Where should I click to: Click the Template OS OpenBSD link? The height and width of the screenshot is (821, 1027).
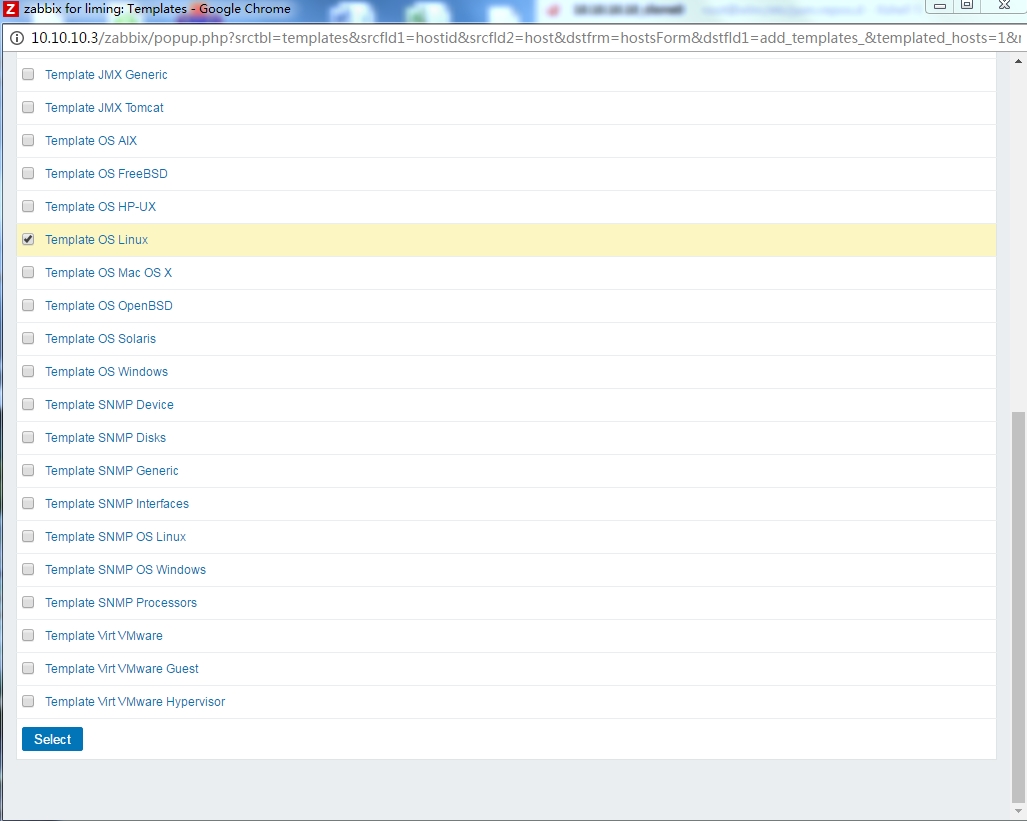pos(109,305)
